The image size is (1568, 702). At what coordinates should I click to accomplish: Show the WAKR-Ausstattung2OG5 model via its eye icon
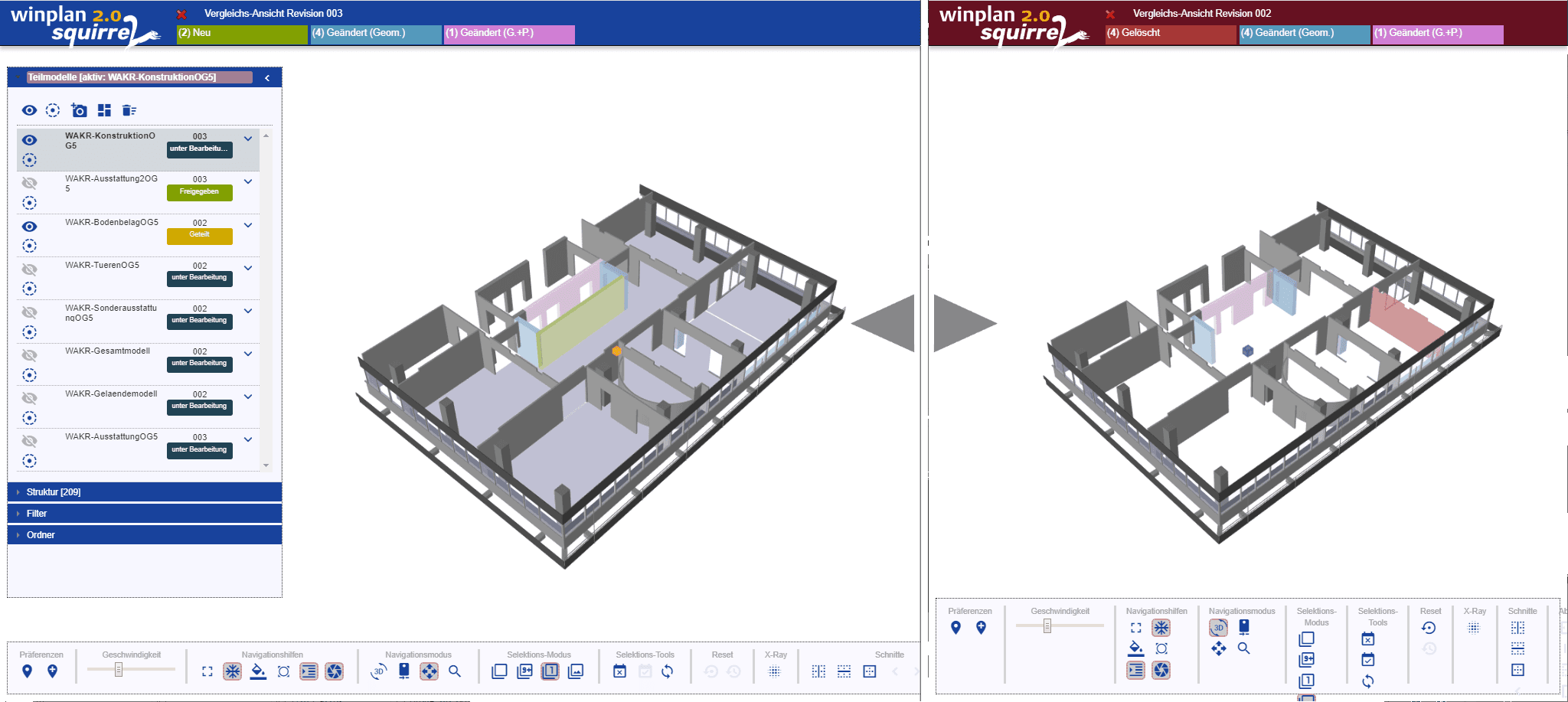[x=29, y=183]
